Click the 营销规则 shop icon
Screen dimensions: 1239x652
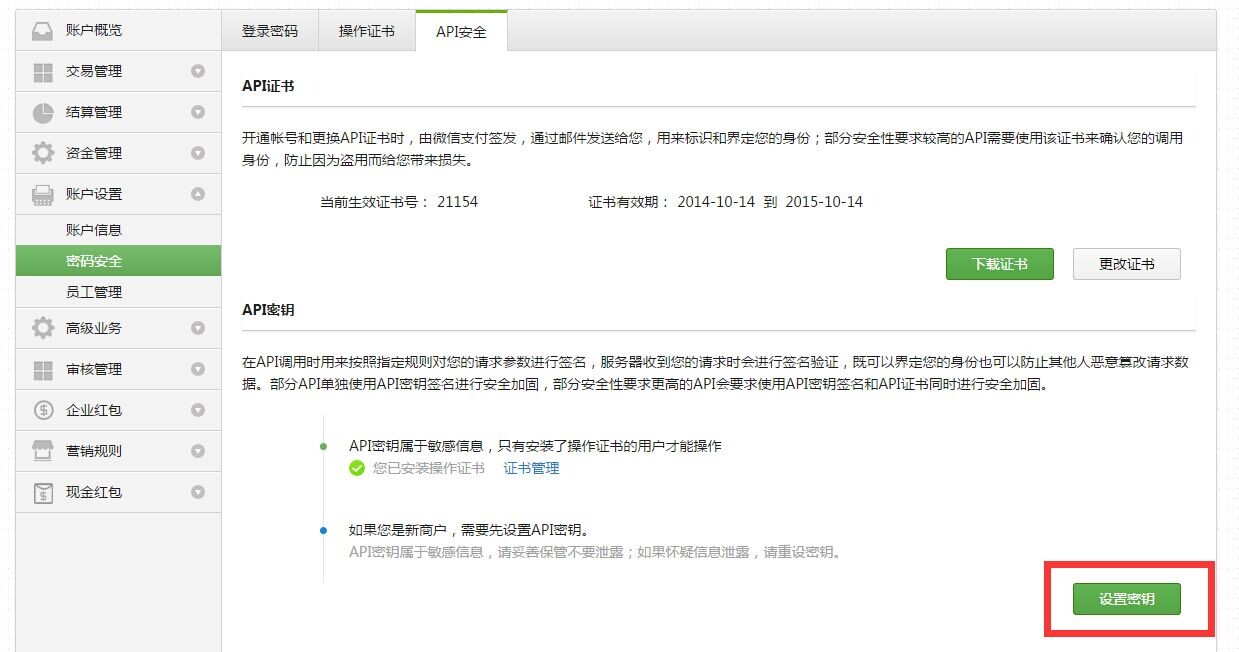[x=43, y=451]
